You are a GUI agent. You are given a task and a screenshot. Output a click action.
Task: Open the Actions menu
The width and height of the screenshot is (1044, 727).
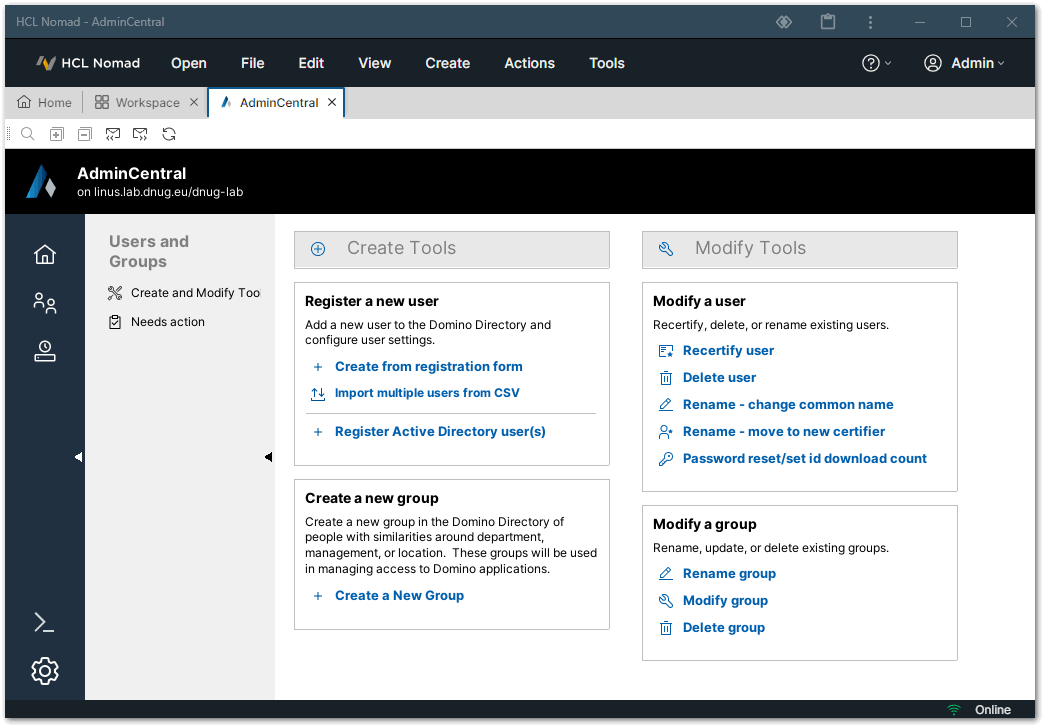(x=529, y=63)
